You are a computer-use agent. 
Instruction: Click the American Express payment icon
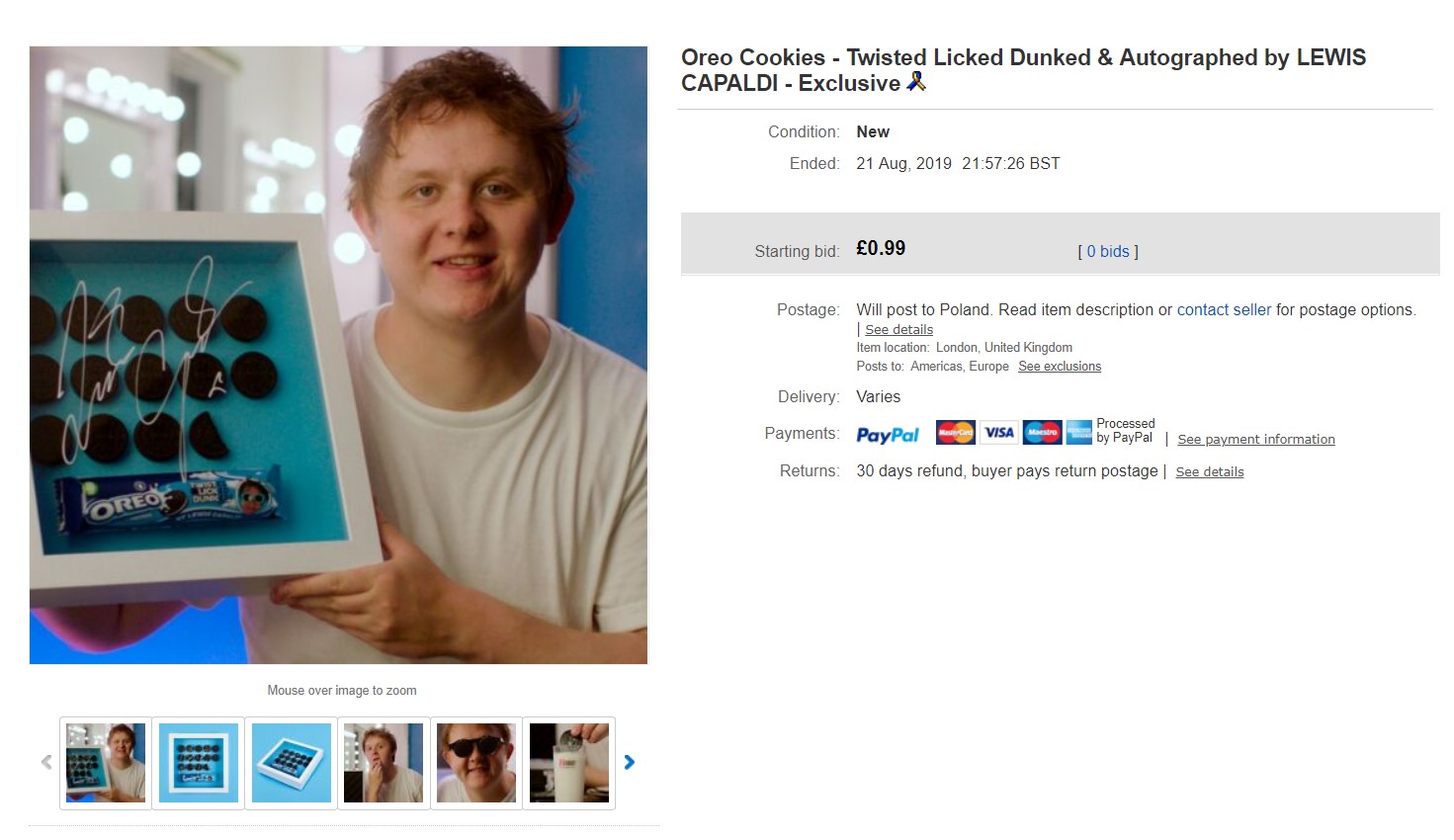1079,432
